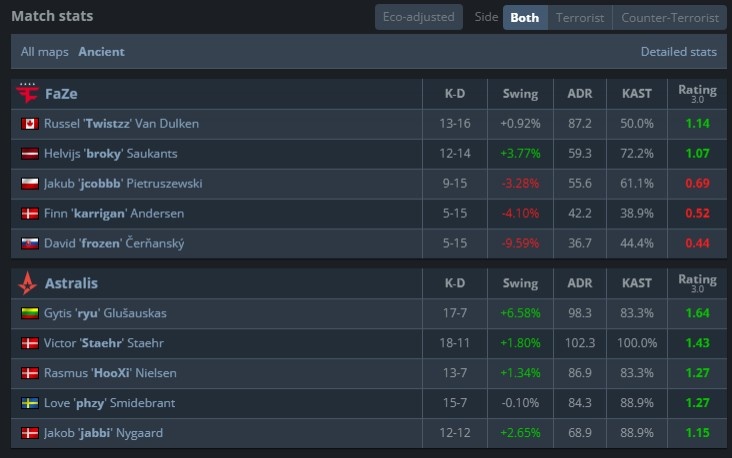Click the Polish flag beside jcobbb
The height and width of the screenshot is (458, 732).
pyautogui.click(x=30, y=184)
